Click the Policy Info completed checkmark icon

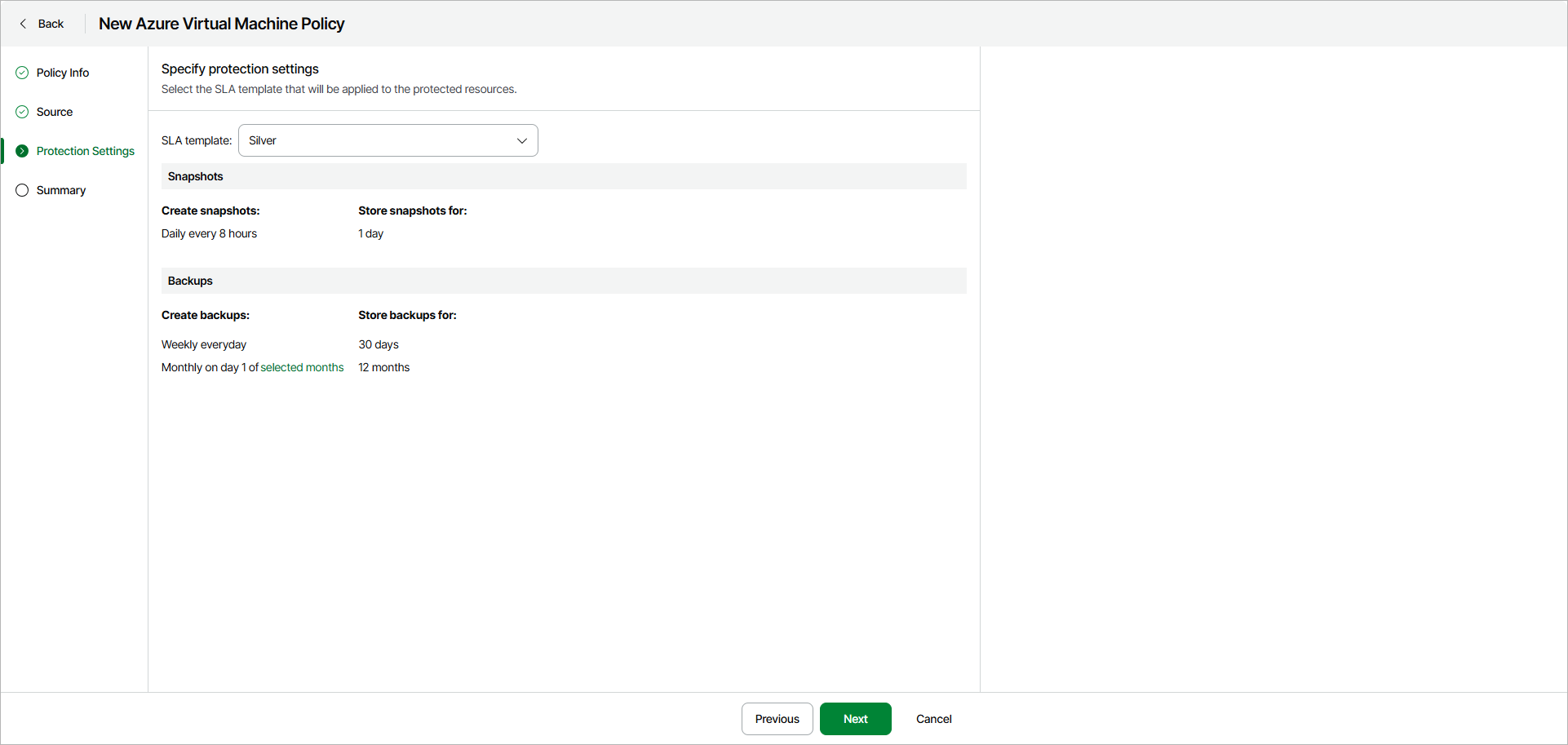(22, 73)
